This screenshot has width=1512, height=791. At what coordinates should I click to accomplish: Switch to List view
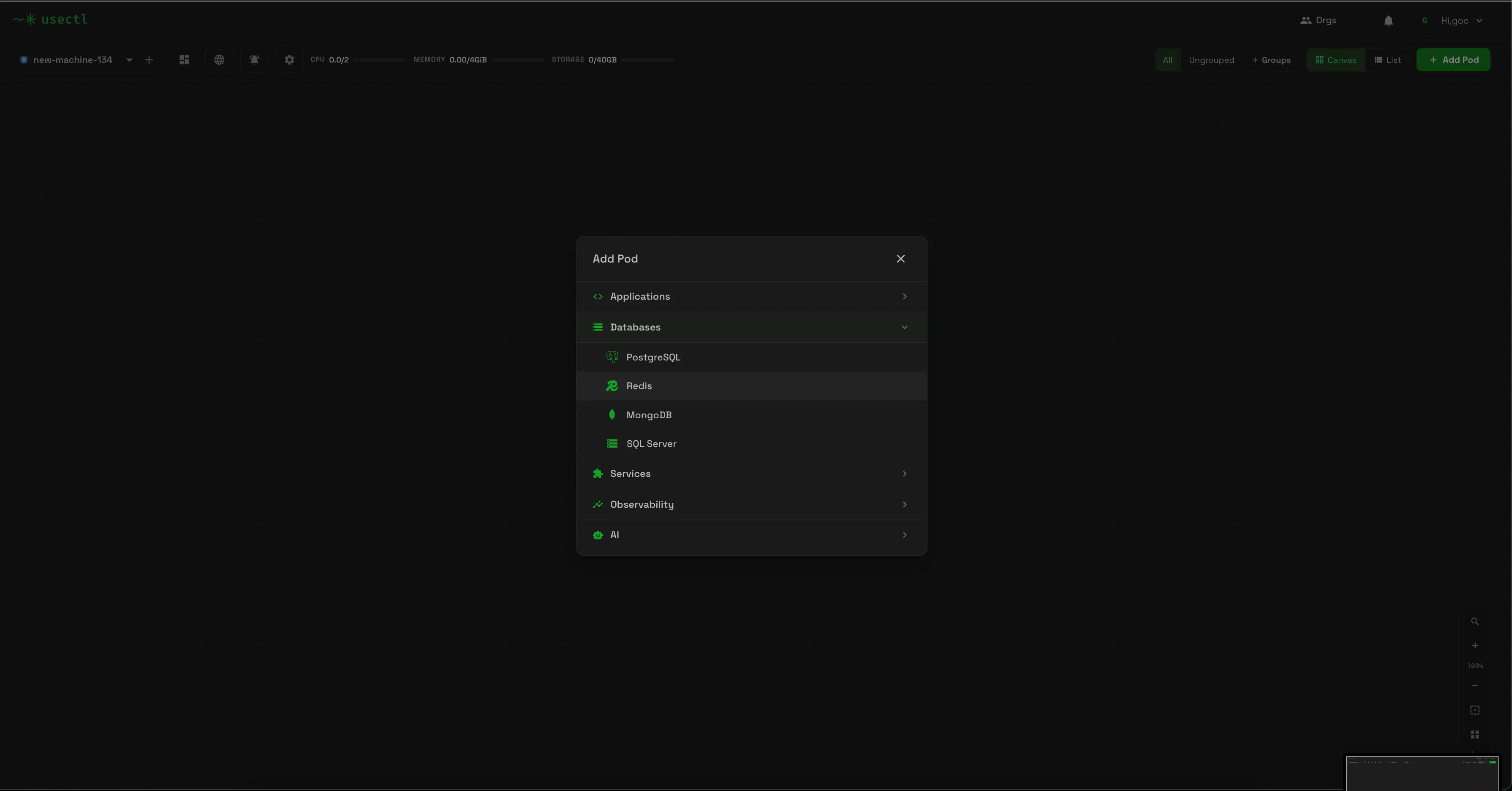1387,60
